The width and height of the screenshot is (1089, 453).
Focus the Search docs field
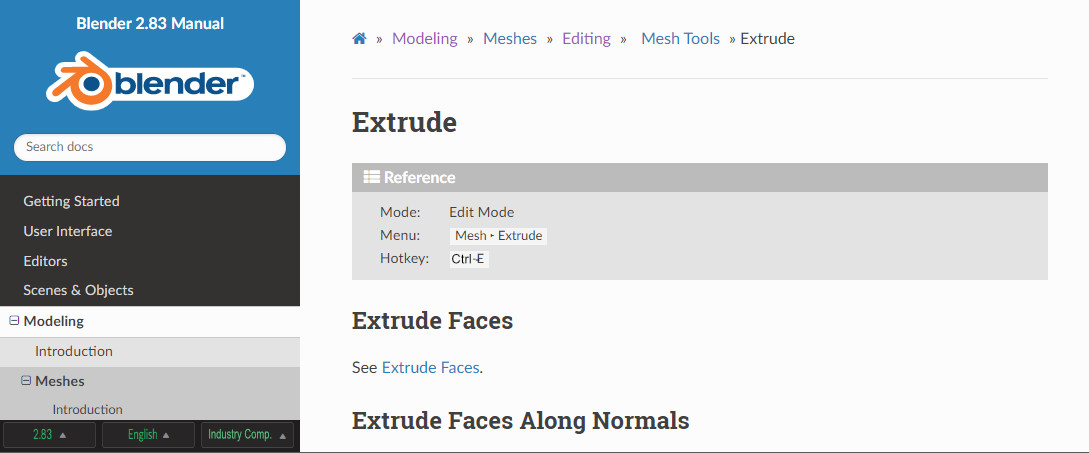tap(150, 147)
